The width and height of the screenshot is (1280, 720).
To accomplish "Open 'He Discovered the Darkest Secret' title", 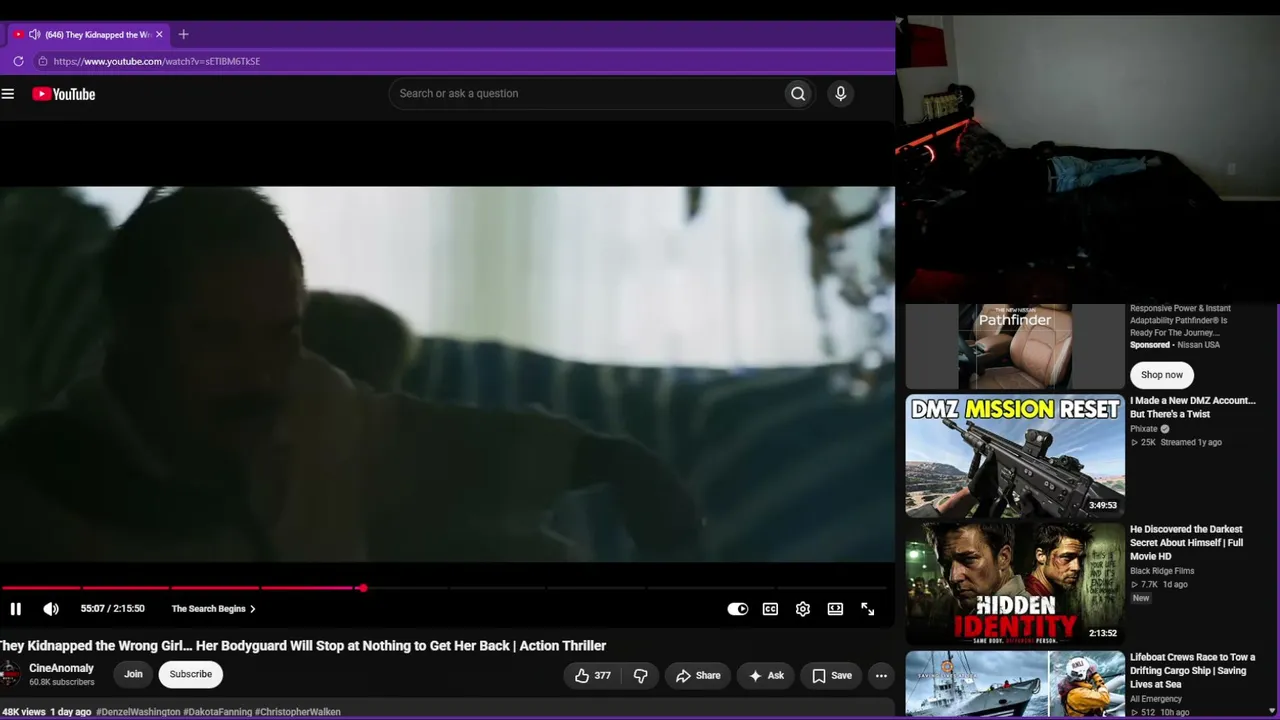I will pos(1187,543).
